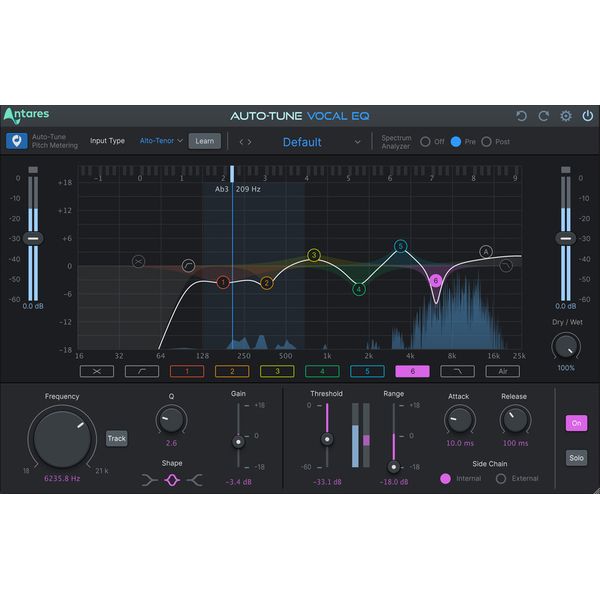600x600 pixels.
Task: Choose the low shelf shape icon
Action: [149, 480]
